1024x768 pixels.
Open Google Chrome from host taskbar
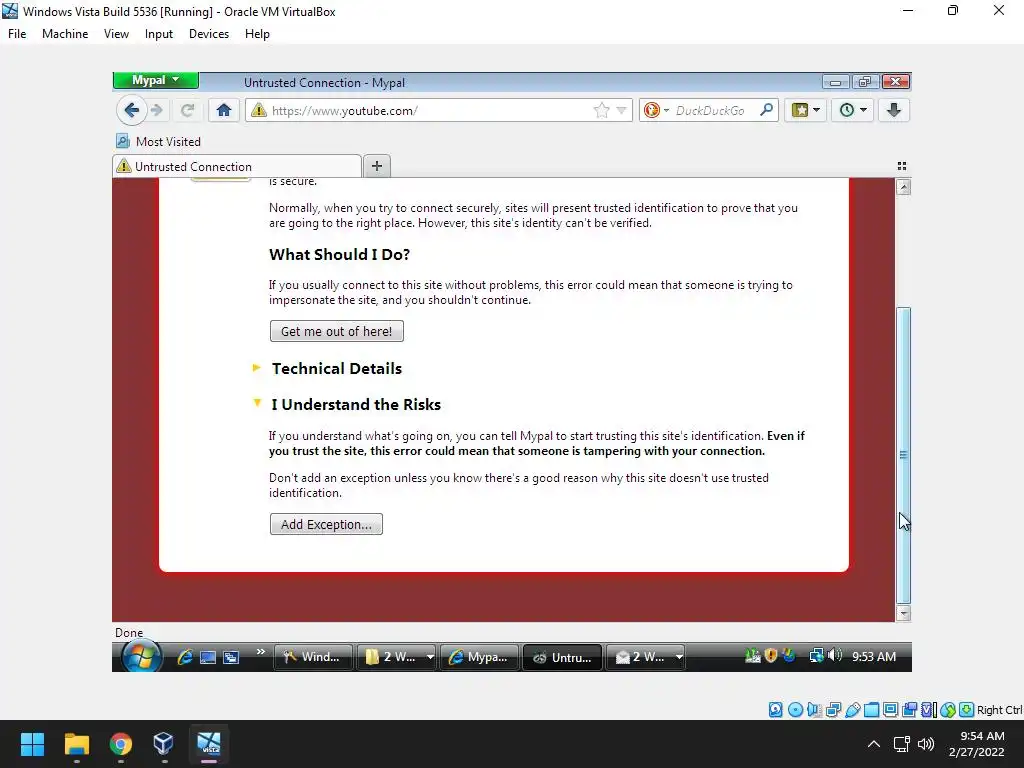[120, 744]
